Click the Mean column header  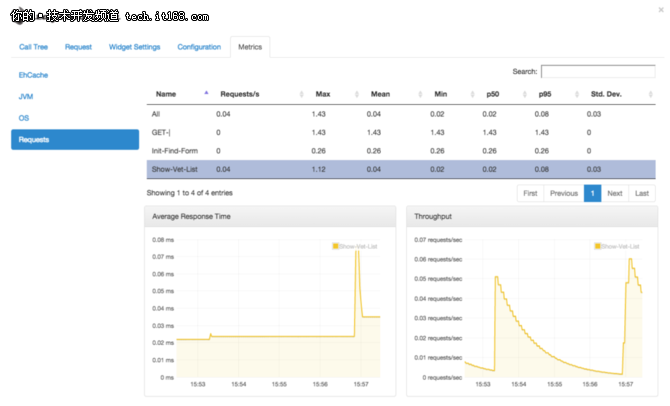click(x=380, y=94)
